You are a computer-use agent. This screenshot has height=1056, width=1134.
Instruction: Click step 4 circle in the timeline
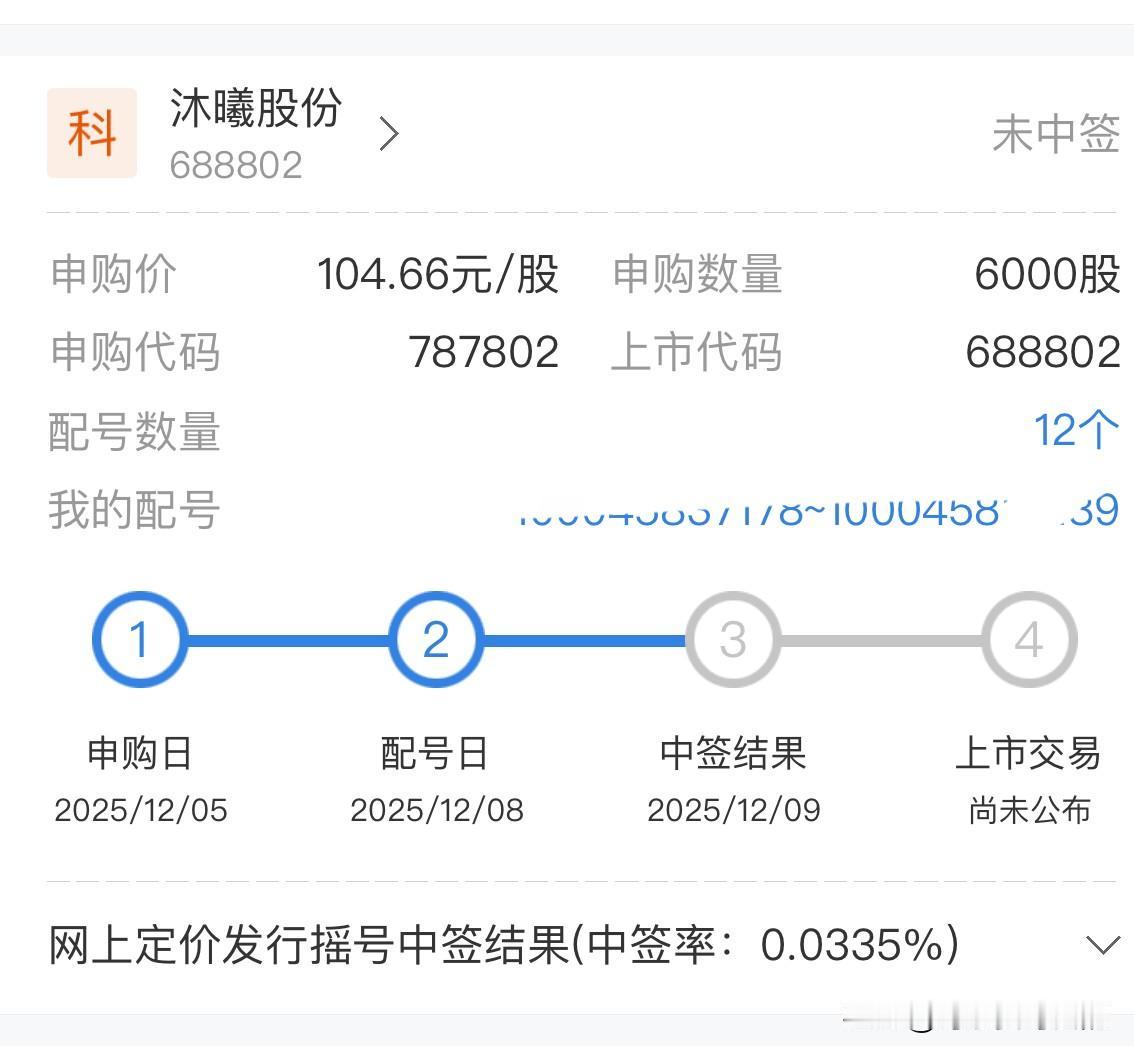pyautogui.click(x=1029, y=639)
